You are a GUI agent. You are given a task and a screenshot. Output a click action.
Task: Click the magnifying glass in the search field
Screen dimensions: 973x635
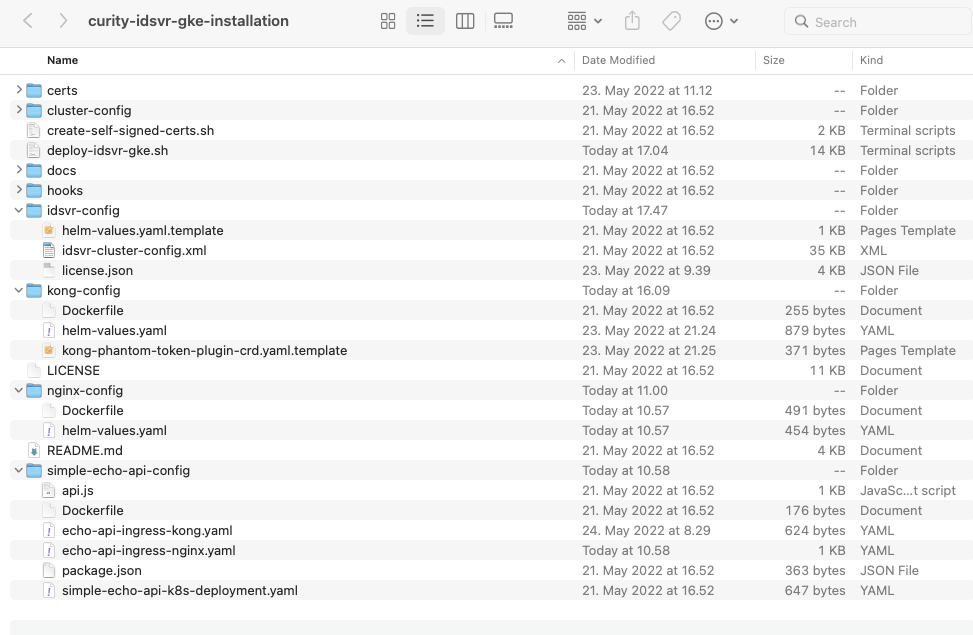802,21
